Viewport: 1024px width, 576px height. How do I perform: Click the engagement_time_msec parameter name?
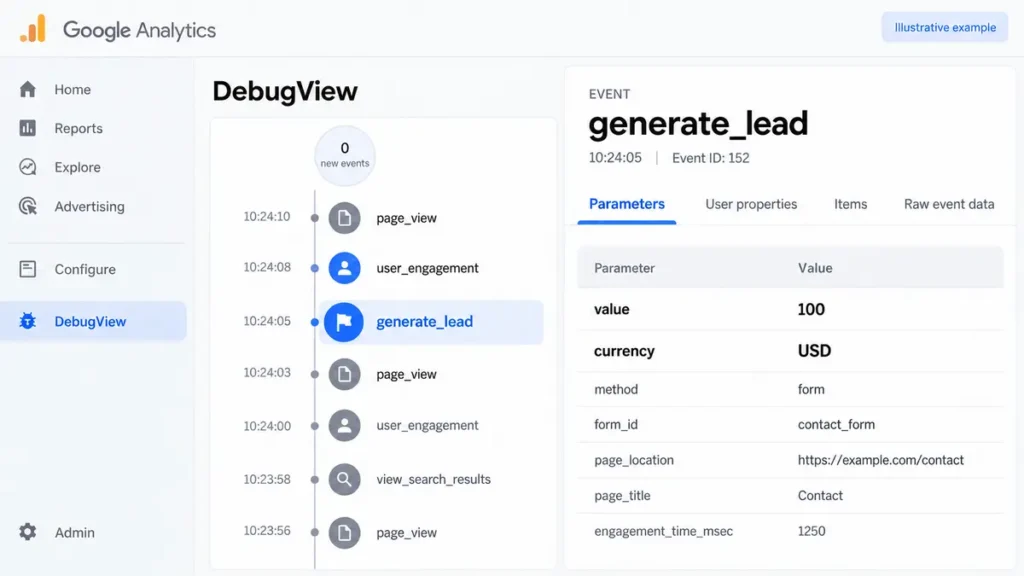click(x=663, y=531)
